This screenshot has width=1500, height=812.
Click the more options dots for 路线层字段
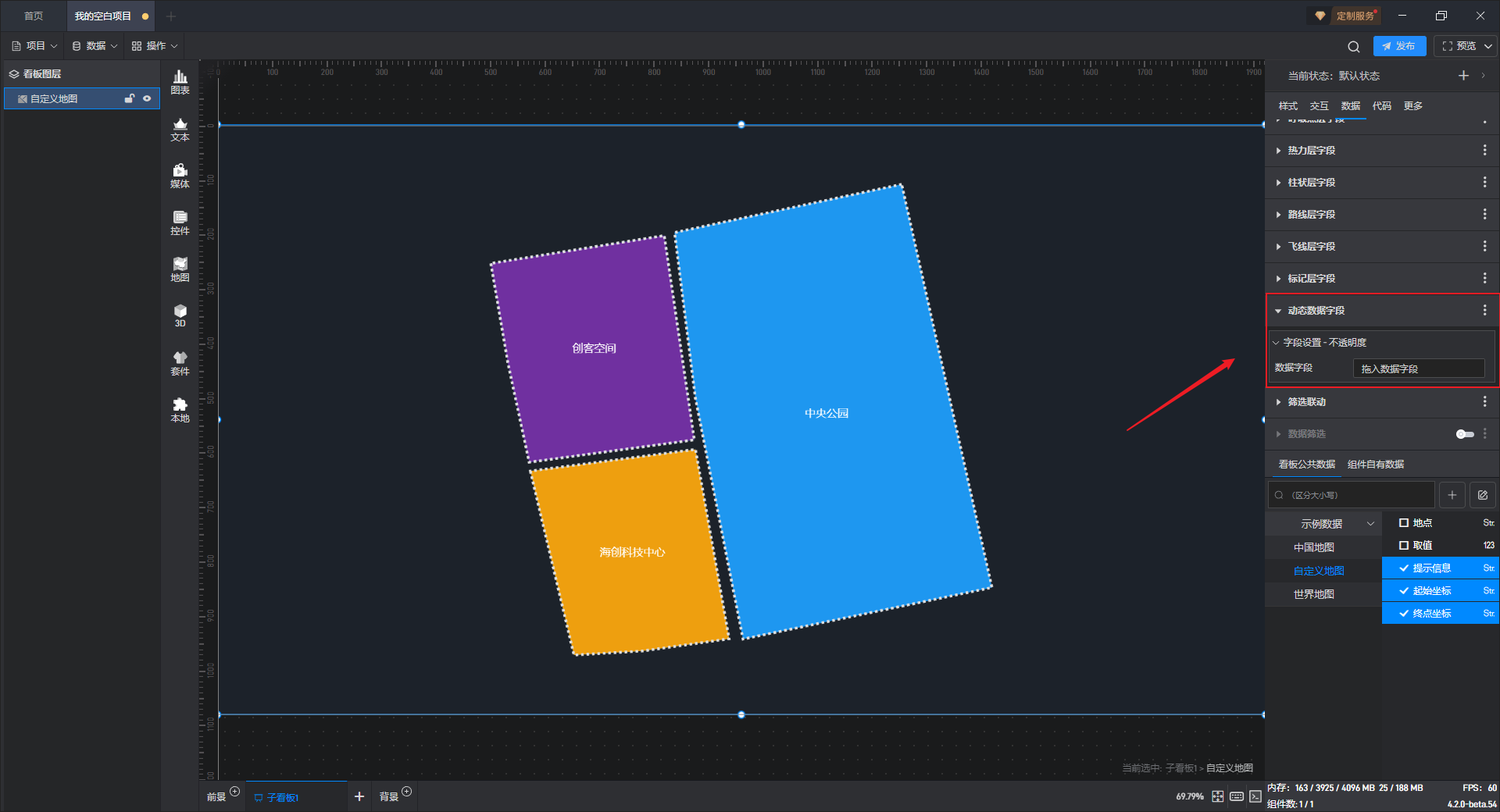pos(1484,214)
